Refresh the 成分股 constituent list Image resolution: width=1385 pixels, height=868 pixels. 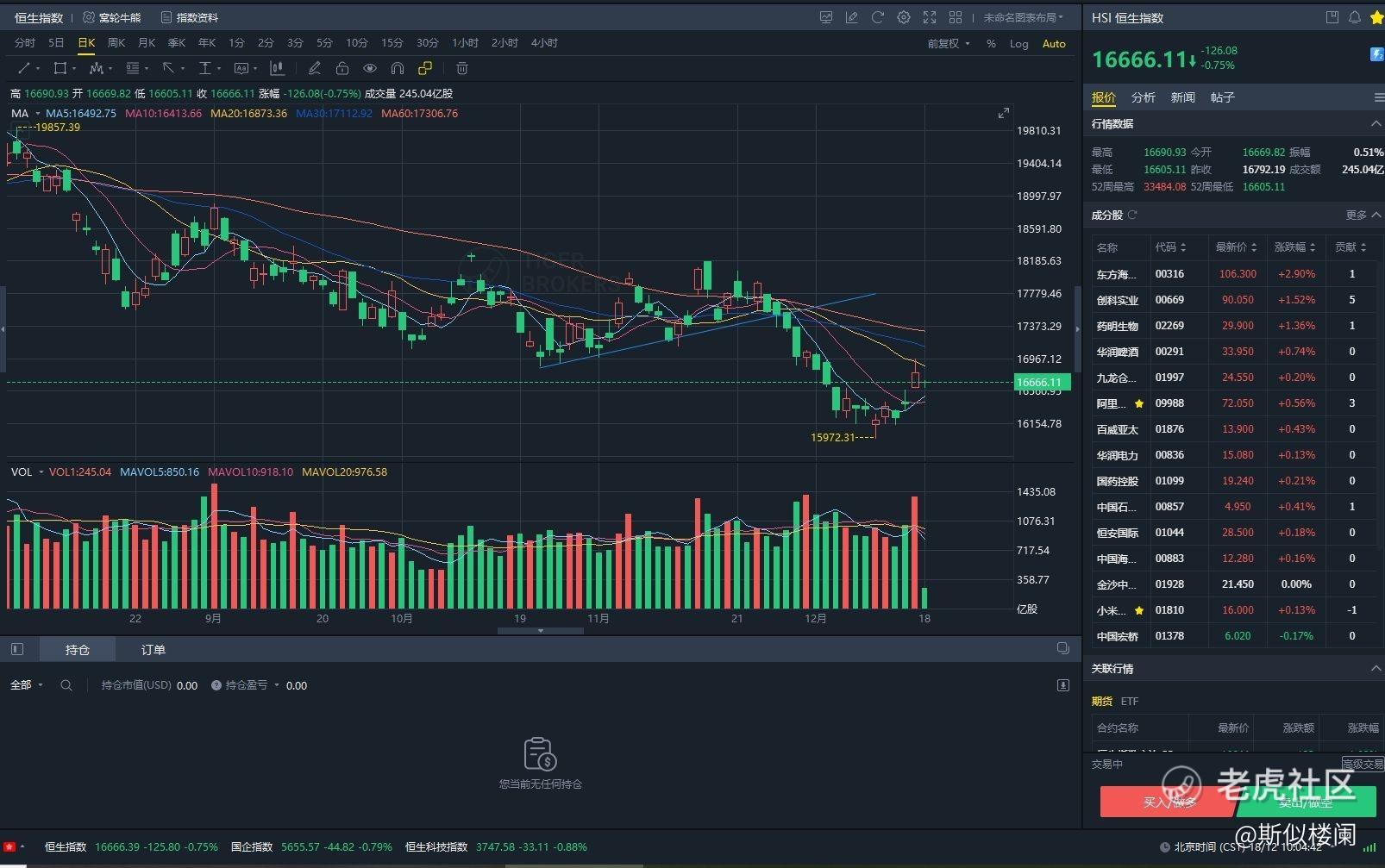pos(1132,215)
